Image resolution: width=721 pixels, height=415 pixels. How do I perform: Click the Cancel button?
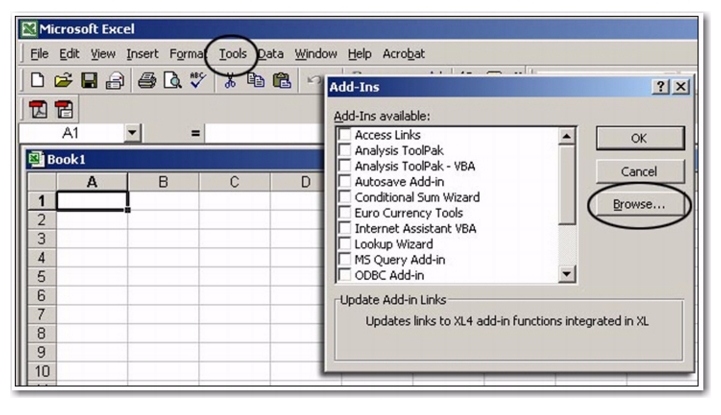(640, 171)
